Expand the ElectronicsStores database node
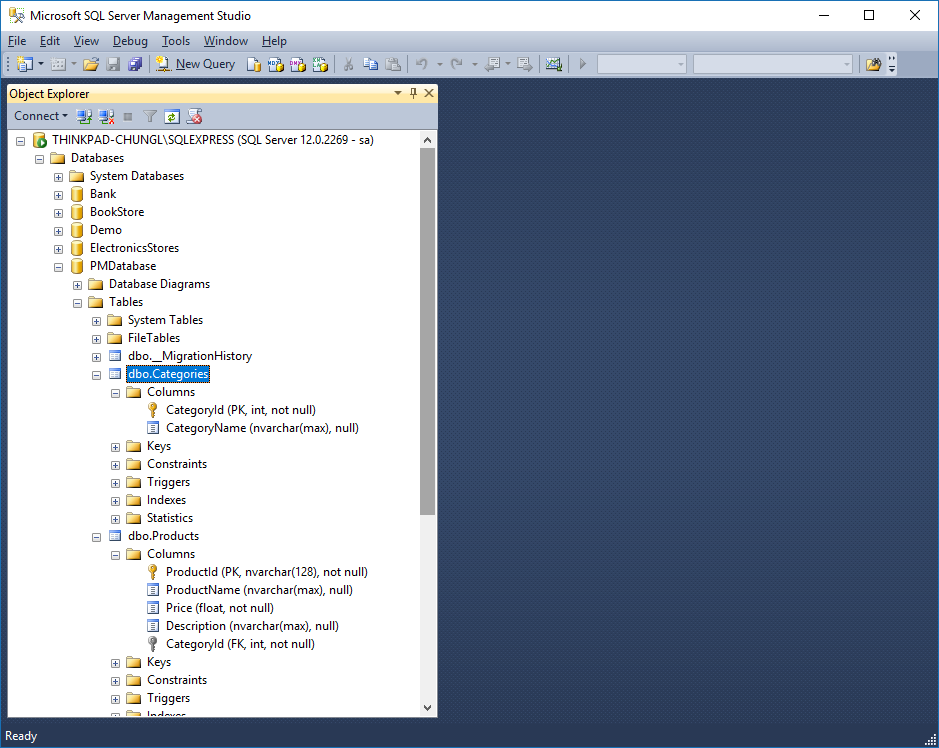This screenshot has width=939, height=748. [58, 249]
